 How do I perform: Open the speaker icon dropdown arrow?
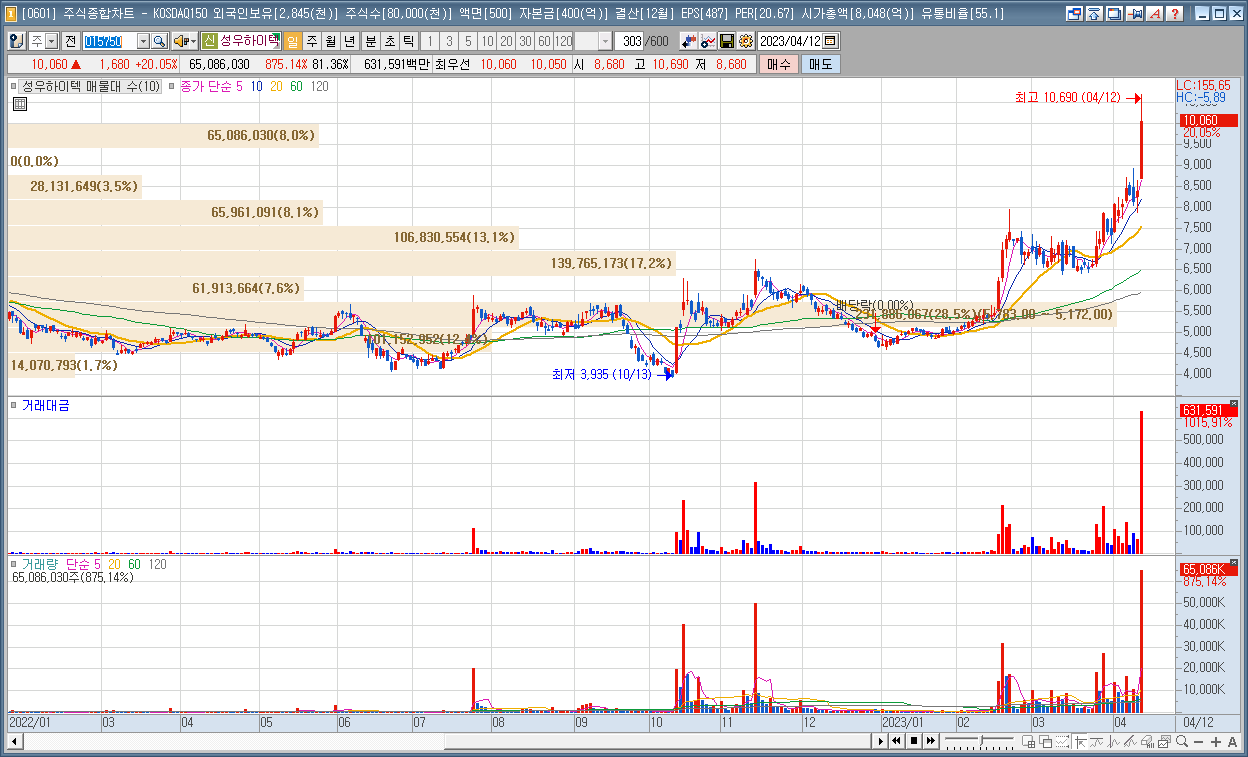(x=193, y=41)
